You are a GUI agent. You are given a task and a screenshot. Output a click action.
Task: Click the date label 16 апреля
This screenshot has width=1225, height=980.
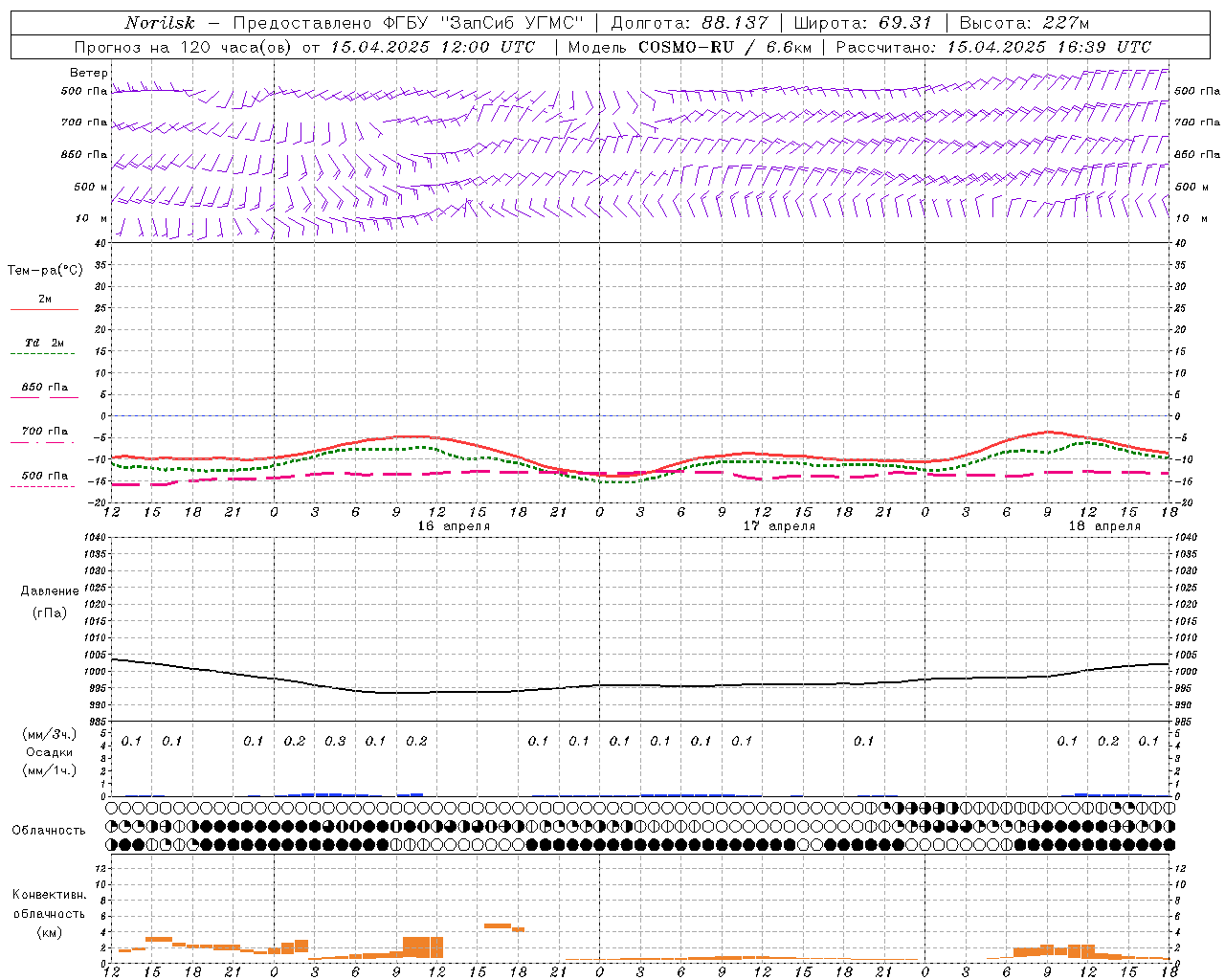(454, 526)
